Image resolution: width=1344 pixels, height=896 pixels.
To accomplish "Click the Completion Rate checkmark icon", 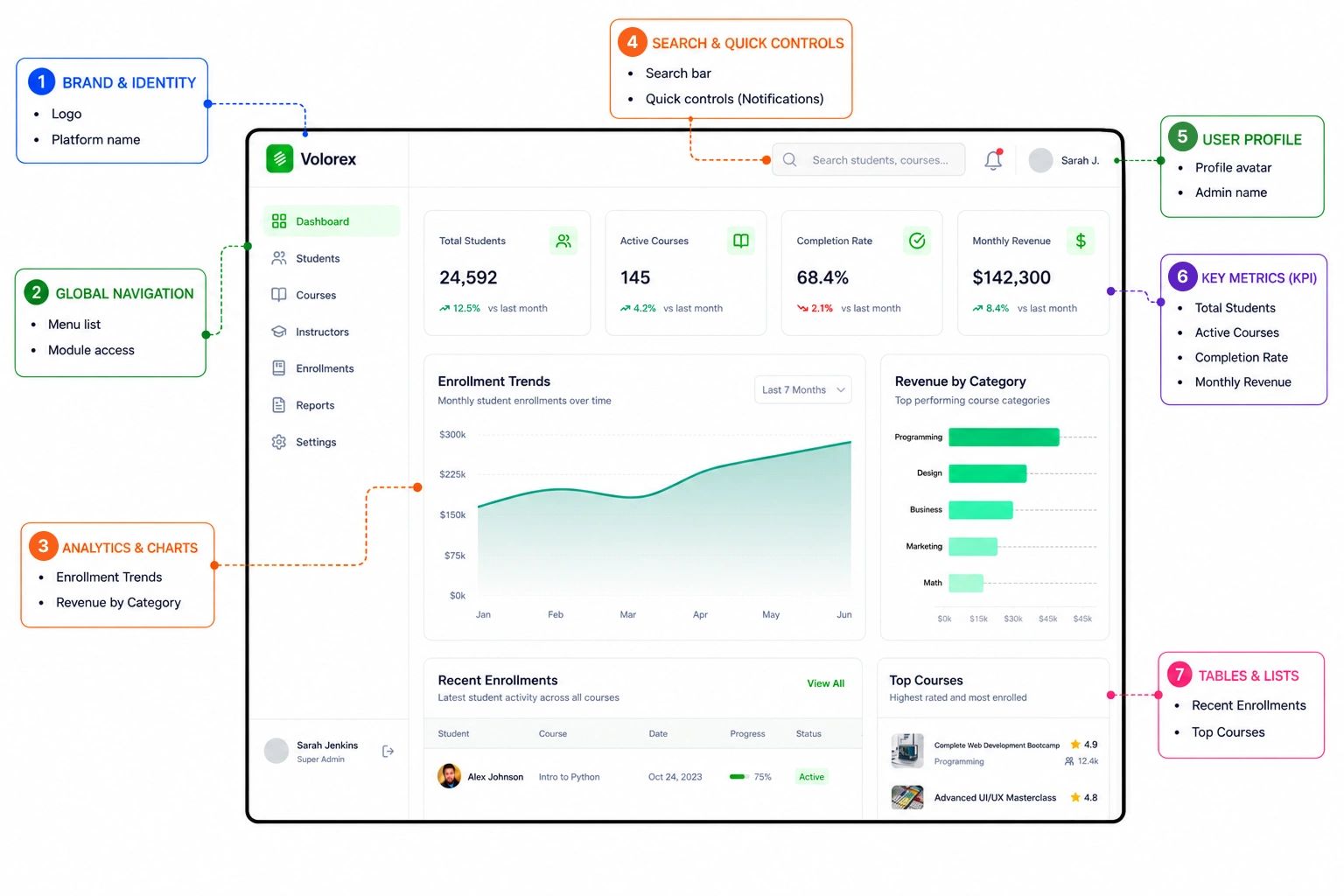I will 917,241.
